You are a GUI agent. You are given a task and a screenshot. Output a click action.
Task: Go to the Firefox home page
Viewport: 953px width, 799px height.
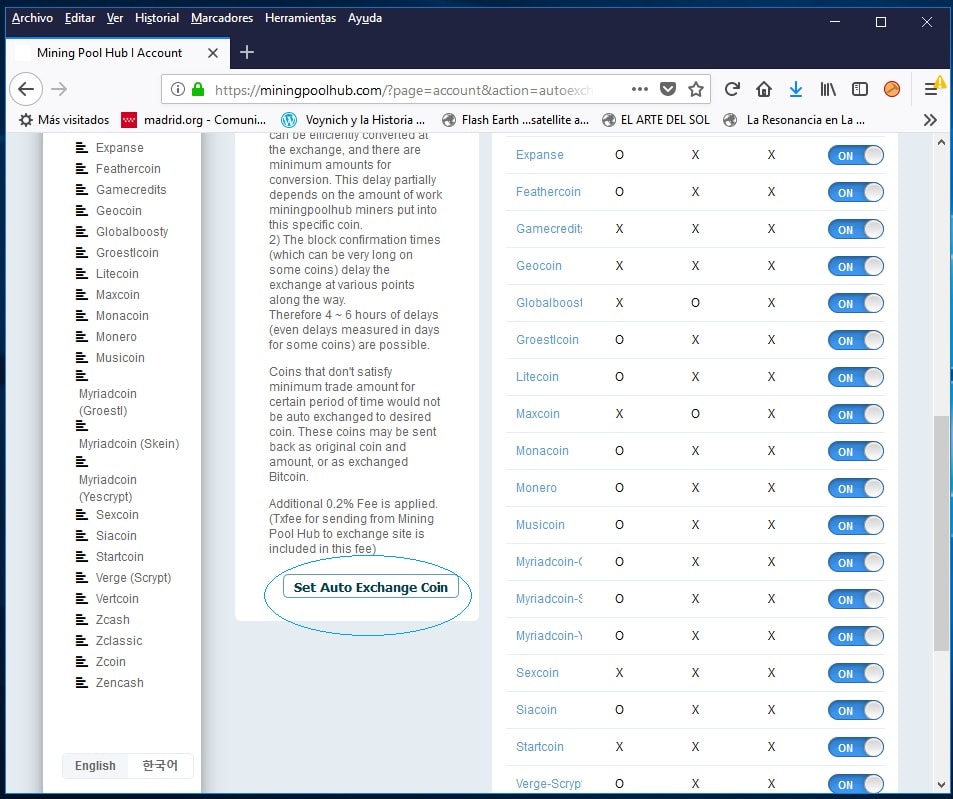pyautogui.click(x=764, y=89)
